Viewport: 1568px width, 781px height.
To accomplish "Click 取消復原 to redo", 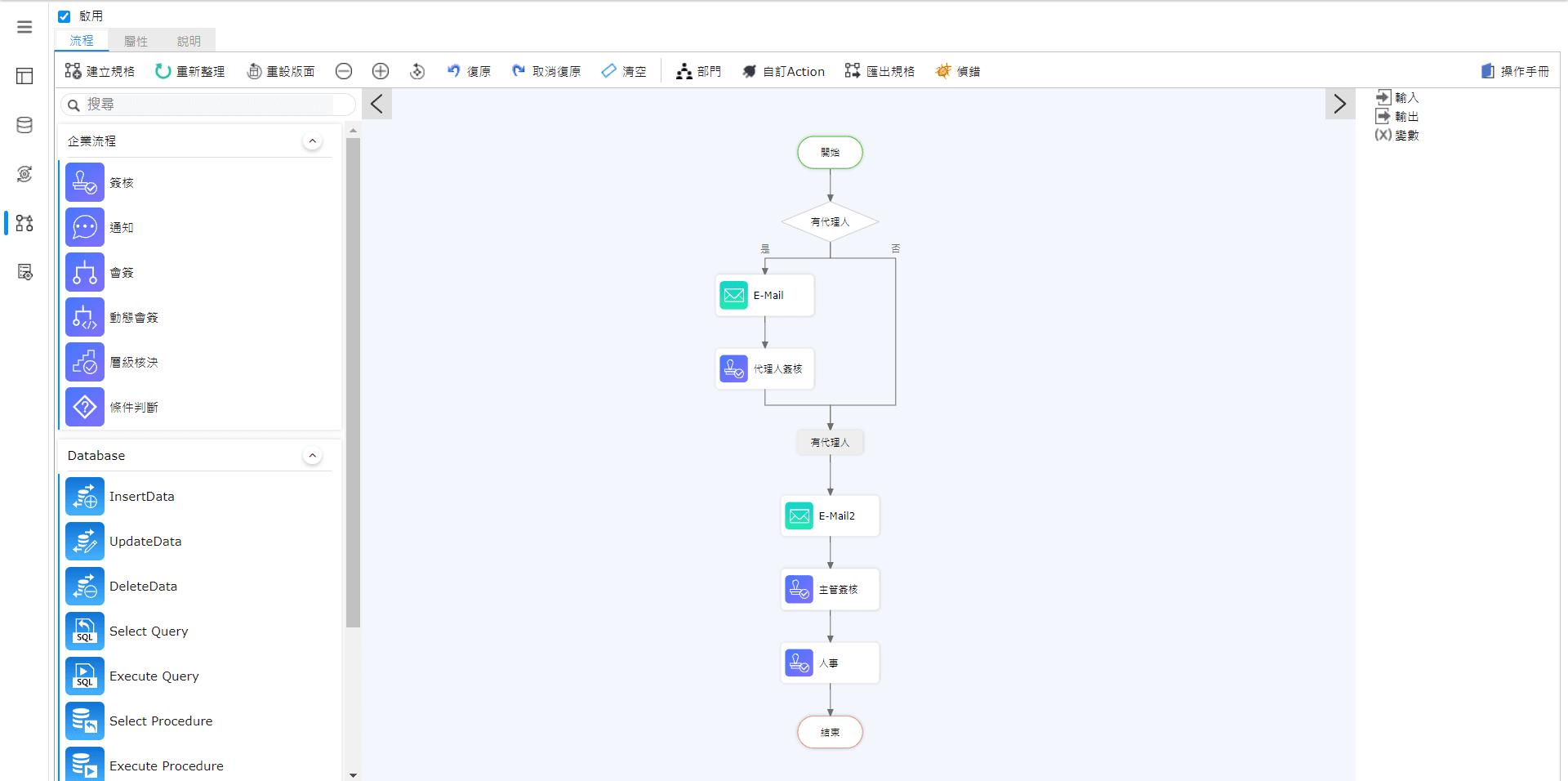I will pos(546,71).
